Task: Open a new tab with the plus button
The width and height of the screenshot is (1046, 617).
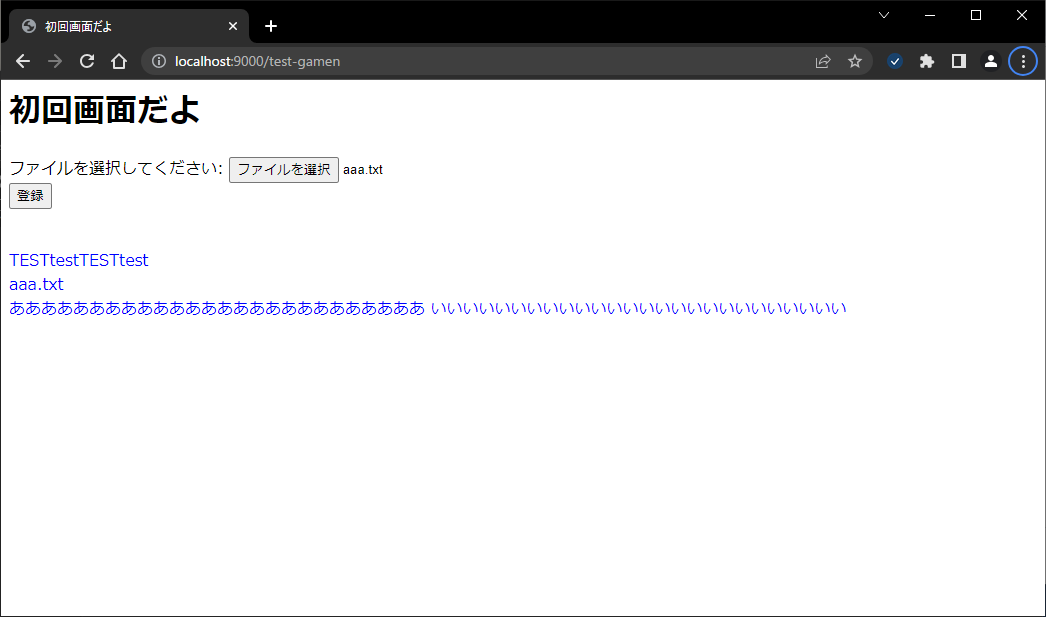Action: coord(271,26)
